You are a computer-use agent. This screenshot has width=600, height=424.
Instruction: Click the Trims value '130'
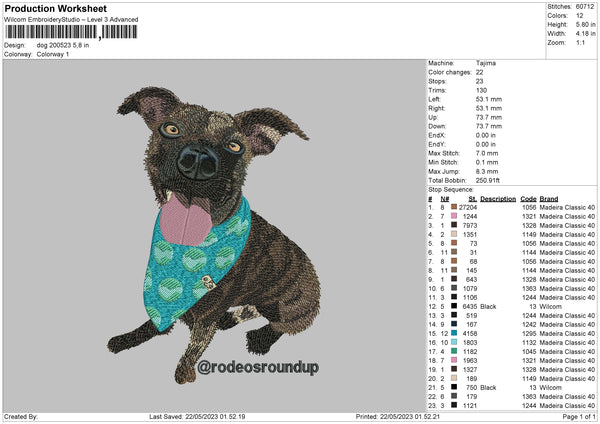[x=481, y=90]
